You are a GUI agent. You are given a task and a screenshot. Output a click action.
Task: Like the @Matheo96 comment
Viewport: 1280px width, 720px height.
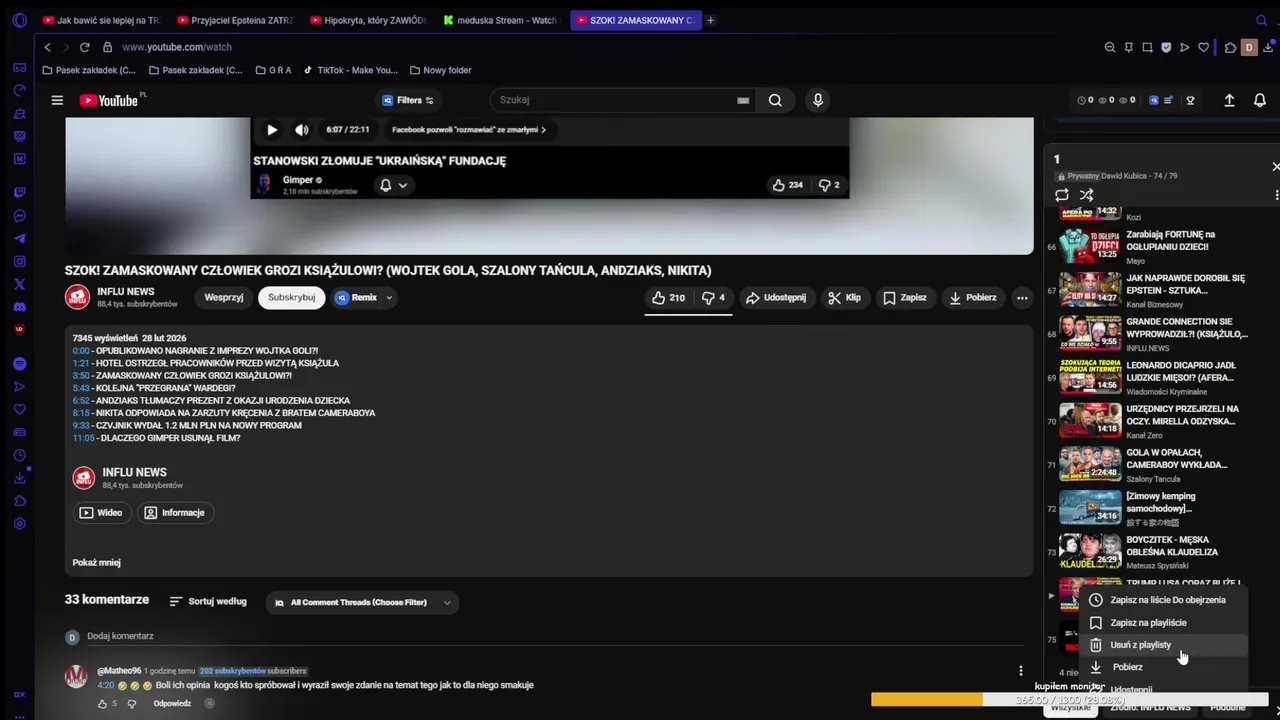[x=102, y=704]
